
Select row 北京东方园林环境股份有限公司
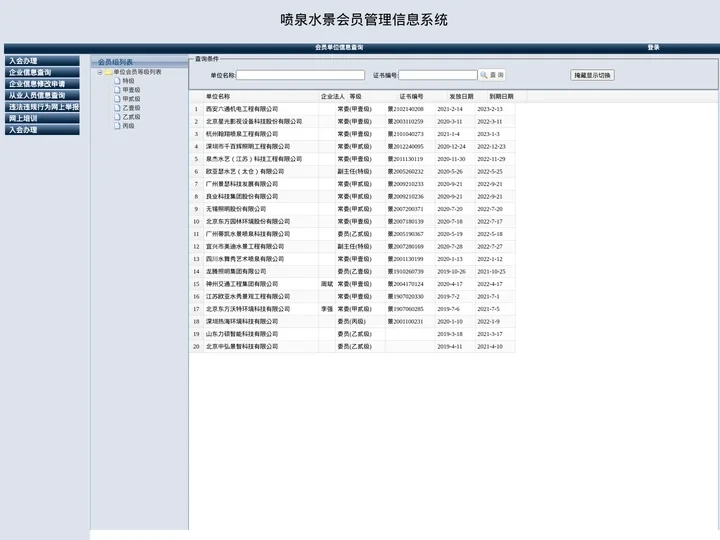352,221
